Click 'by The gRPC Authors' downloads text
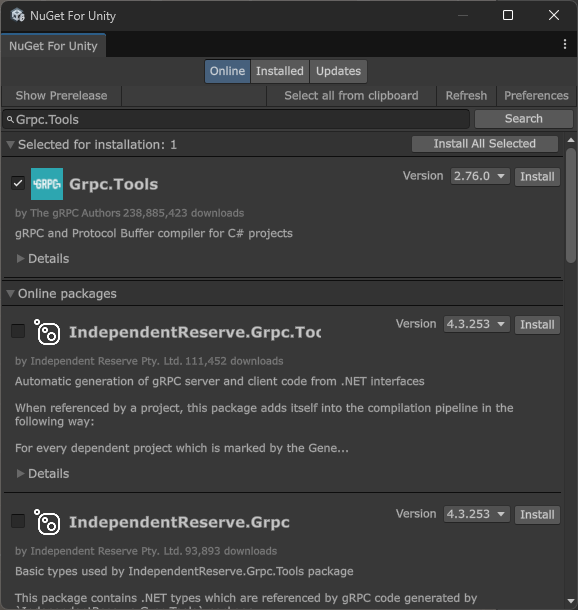Screen dimensions: 578x610 [130, 213]
